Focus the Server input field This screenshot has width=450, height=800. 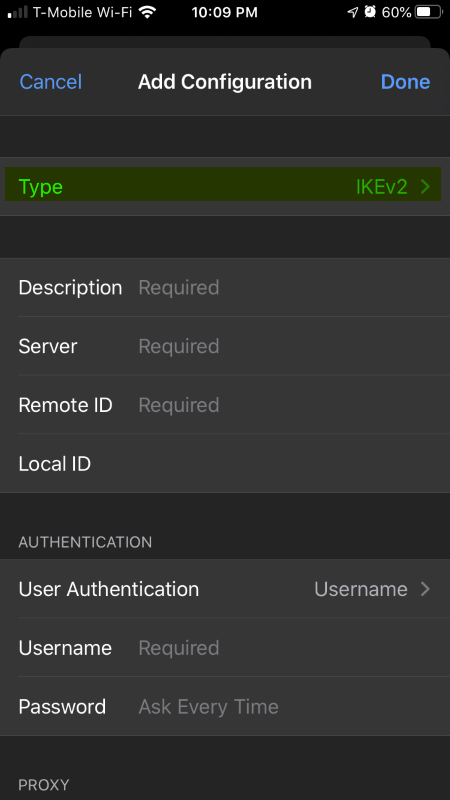(x=225, y=346)
